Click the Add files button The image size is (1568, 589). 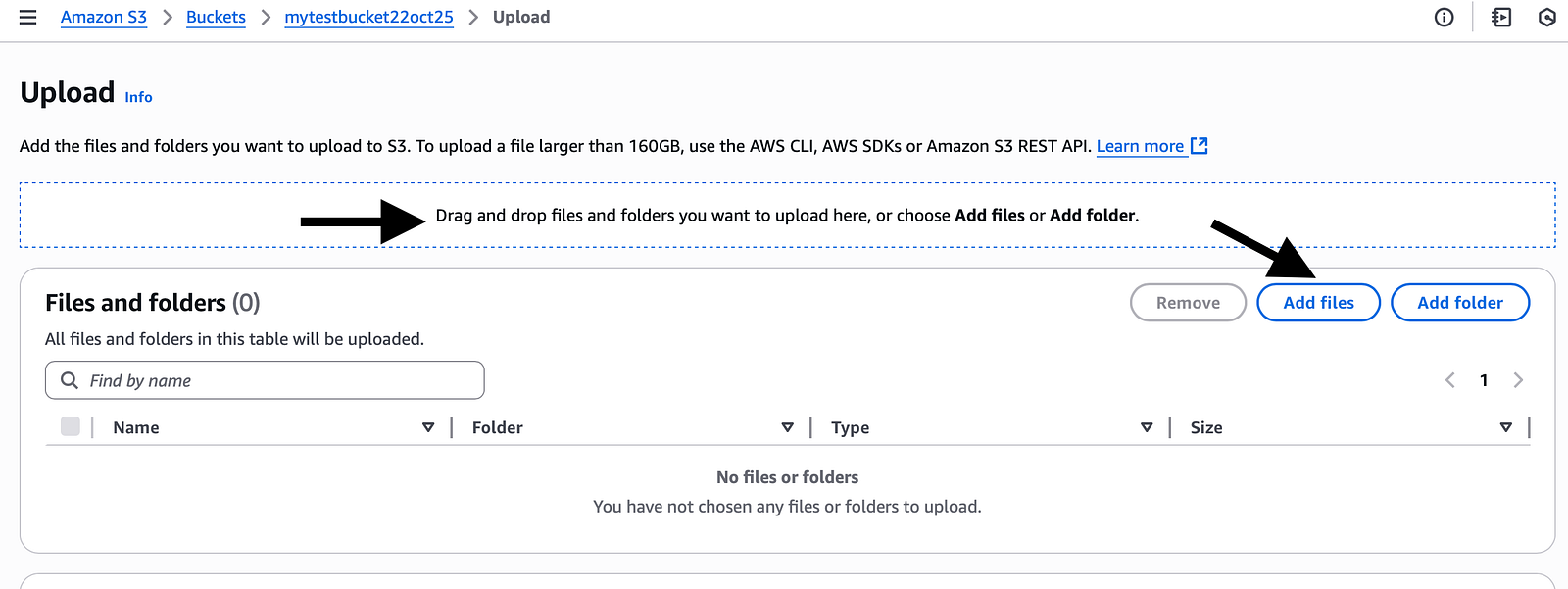click(1319, 303)
